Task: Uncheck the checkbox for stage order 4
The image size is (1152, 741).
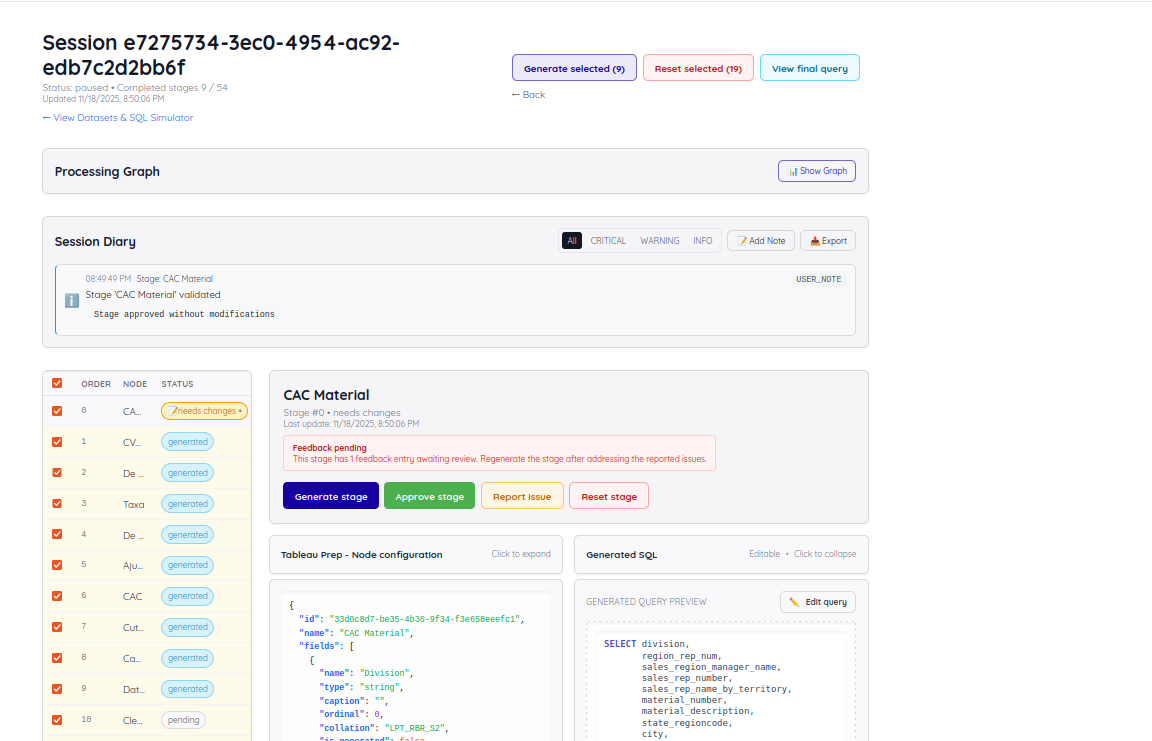Action: click(57, 535)
